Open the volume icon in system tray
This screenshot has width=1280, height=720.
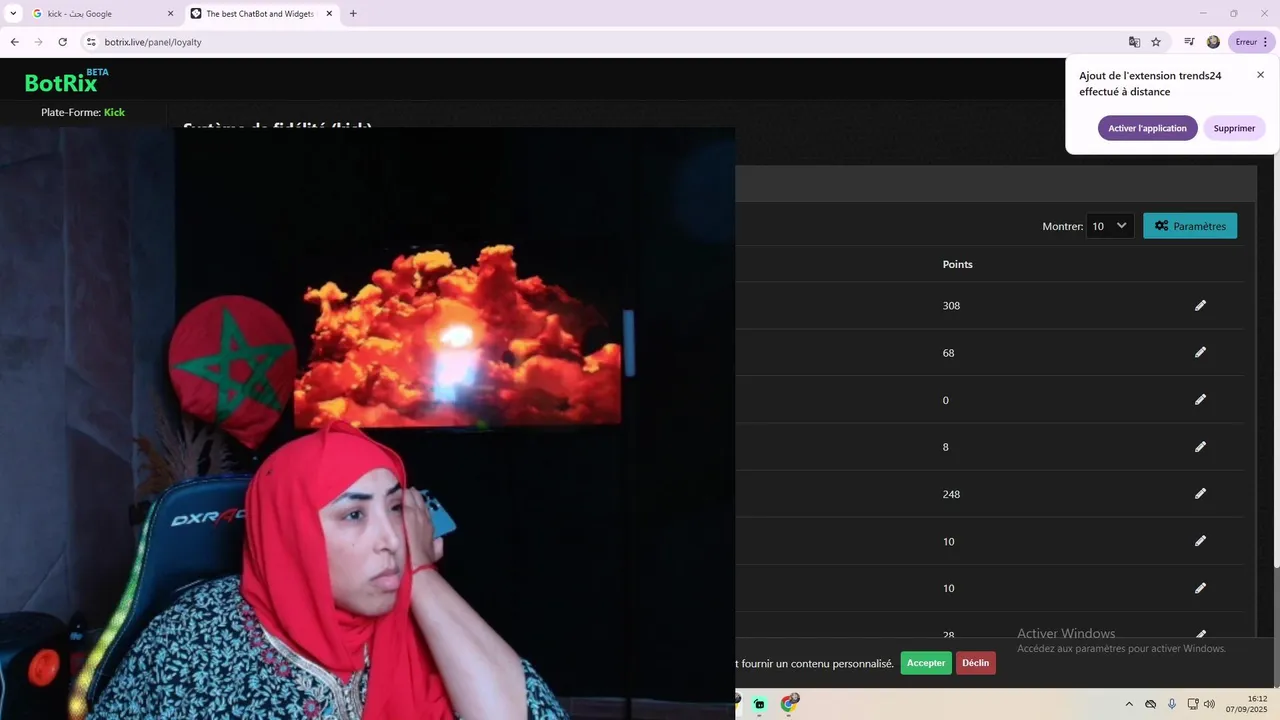[1209, 704]
